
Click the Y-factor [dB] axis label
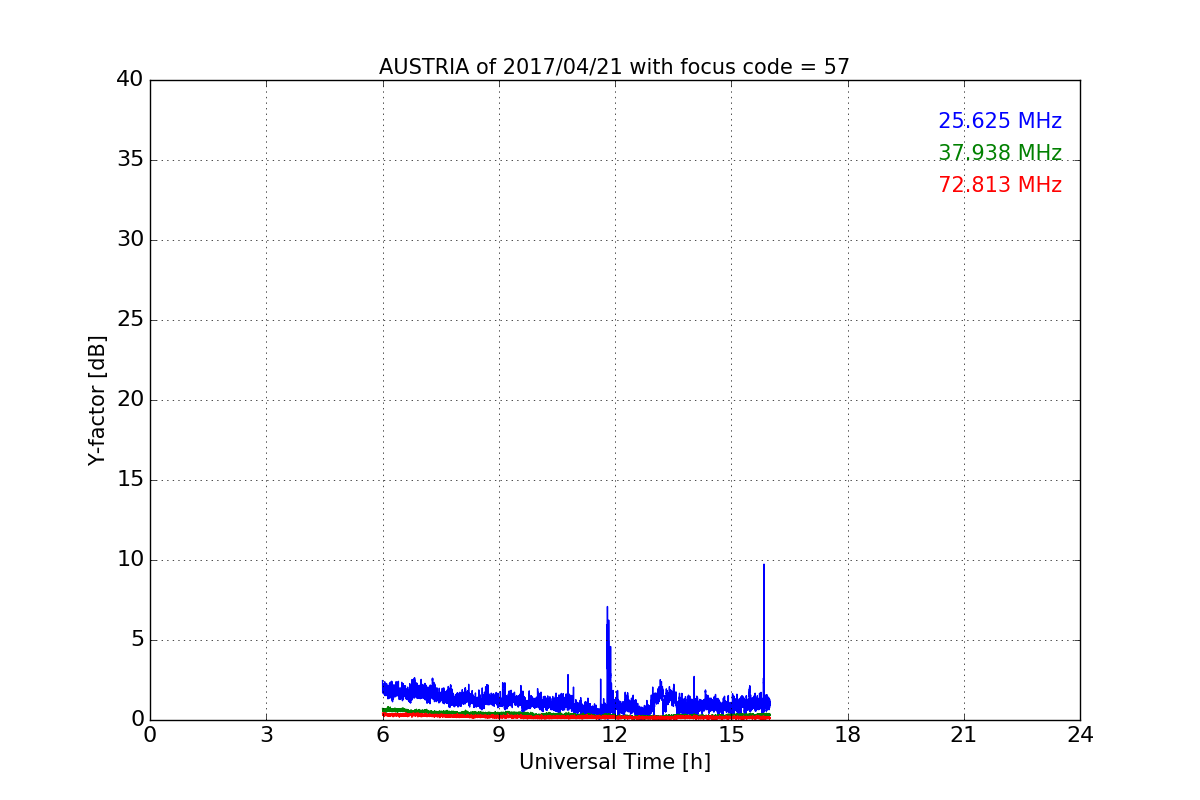[x=97, y=400]
